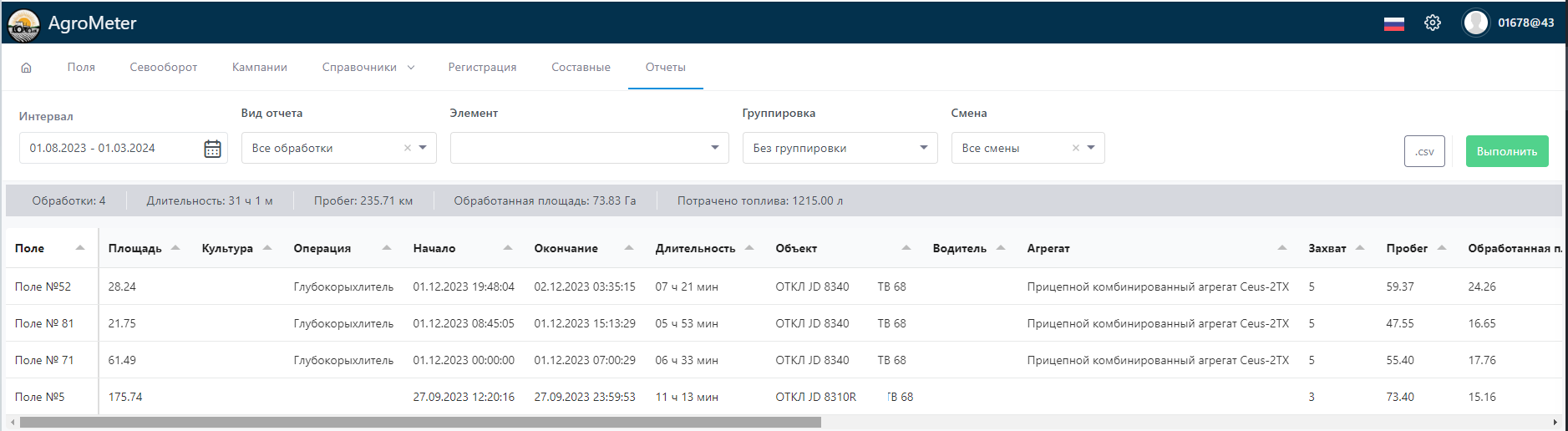Clear the Вид отчета selection

tap(408, 148)
